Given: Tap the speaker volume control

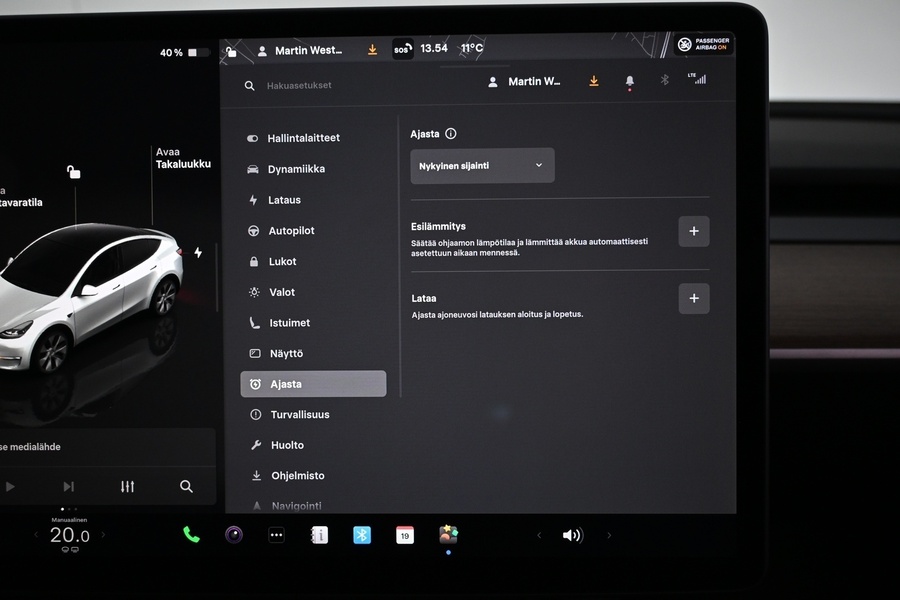Looking at the screenshot, I should [x=573, y=535].
